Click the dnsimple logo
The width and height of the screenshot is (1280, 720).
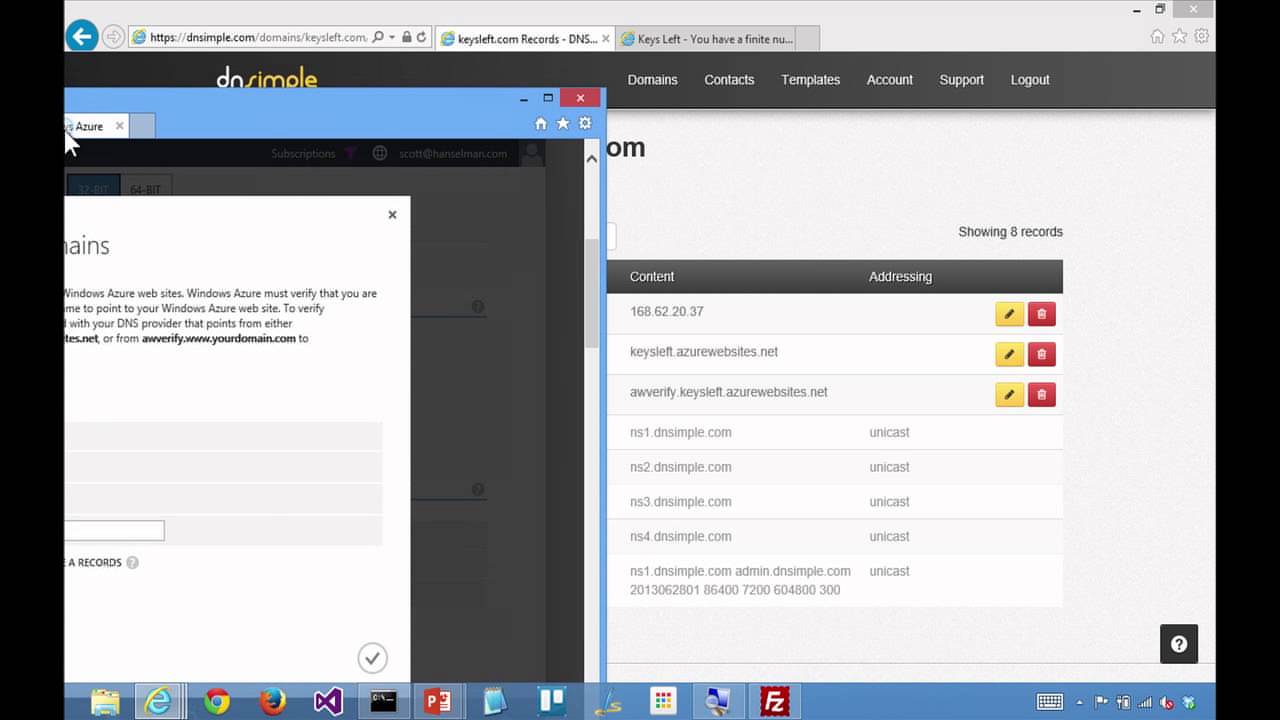click(266, 78)
